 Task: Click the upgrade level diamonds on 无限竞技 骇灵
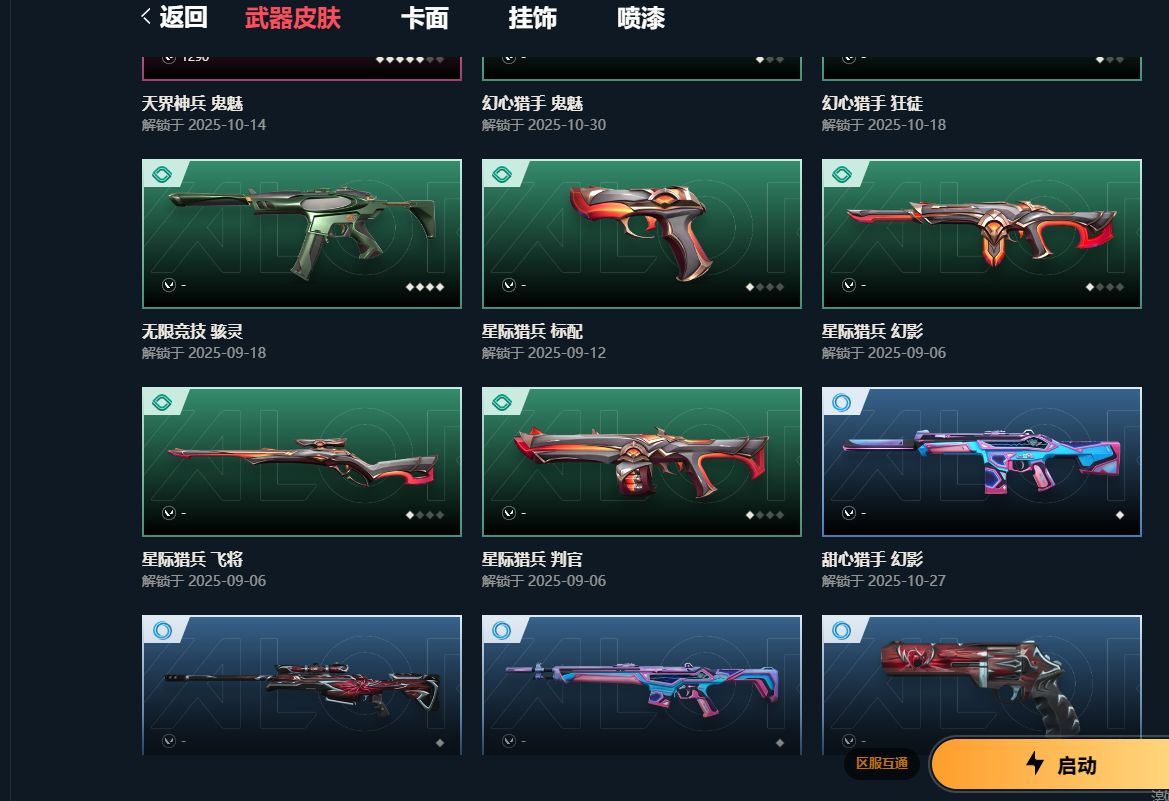pyautogui.click(x=425, y=286)
